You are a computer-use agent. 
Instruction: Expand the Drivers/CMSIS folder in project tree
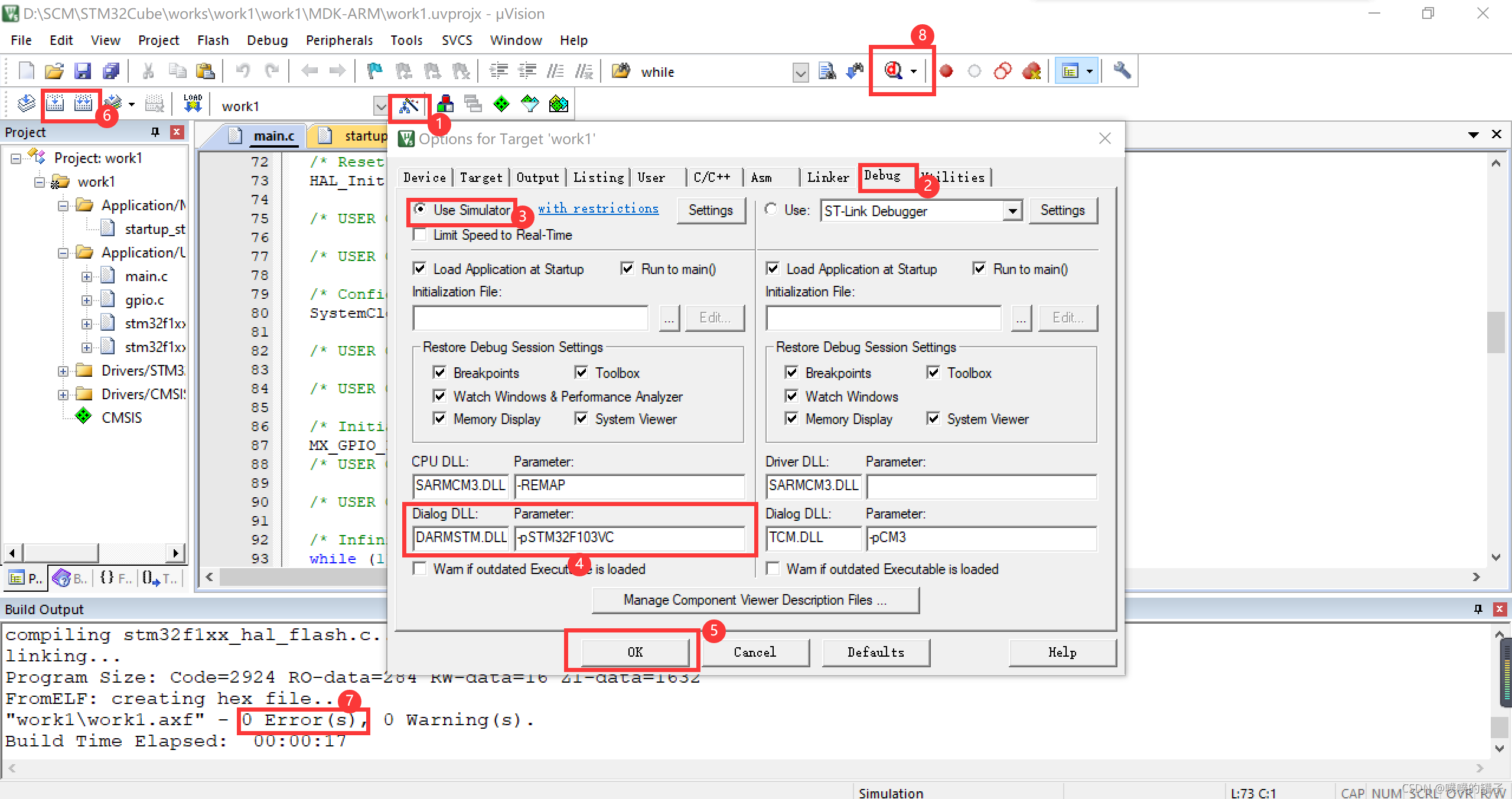[x=63, y=394]
